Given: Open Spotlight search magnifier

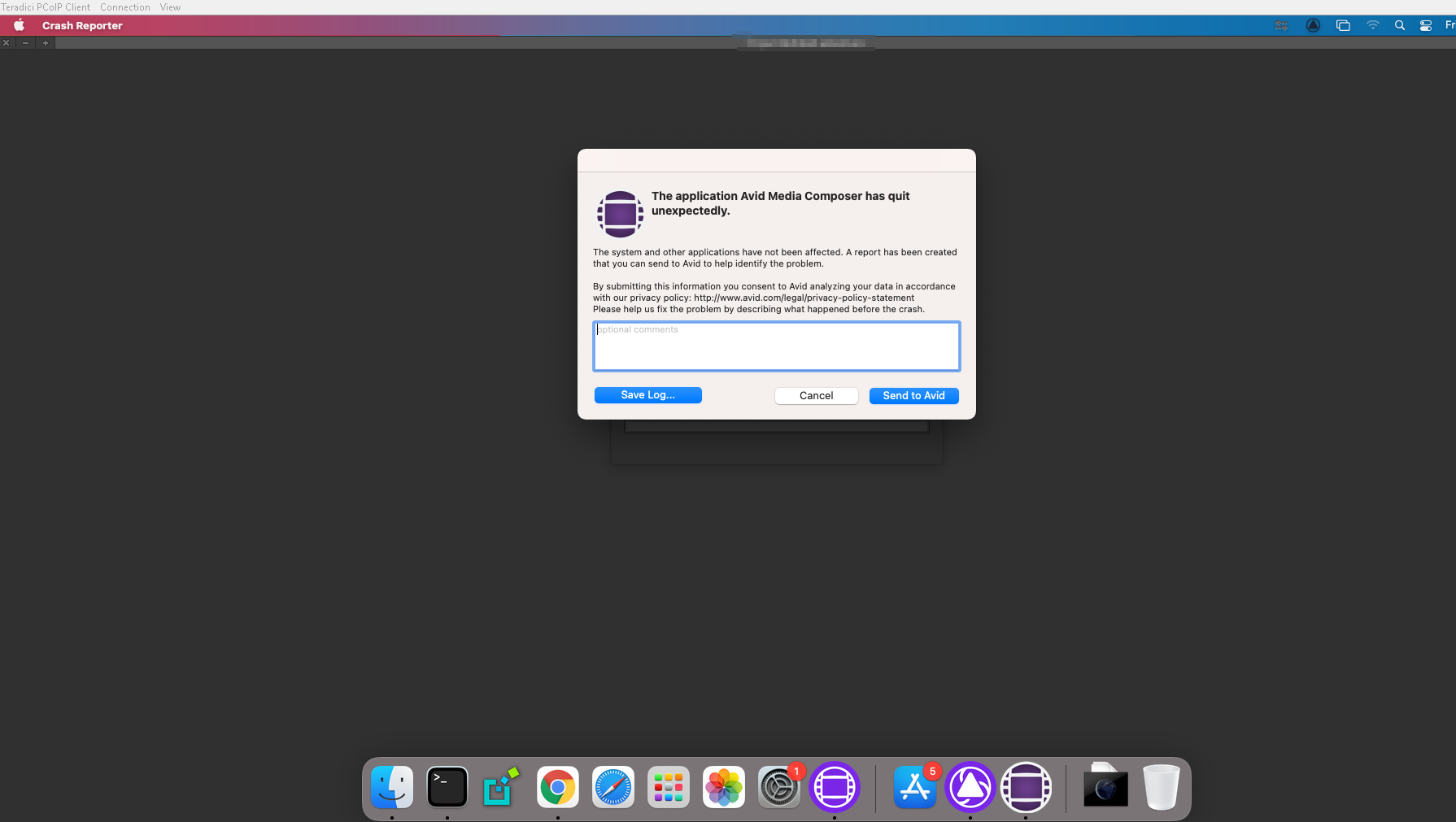Looking at the screenshot, I should [x=1400, y=25].
